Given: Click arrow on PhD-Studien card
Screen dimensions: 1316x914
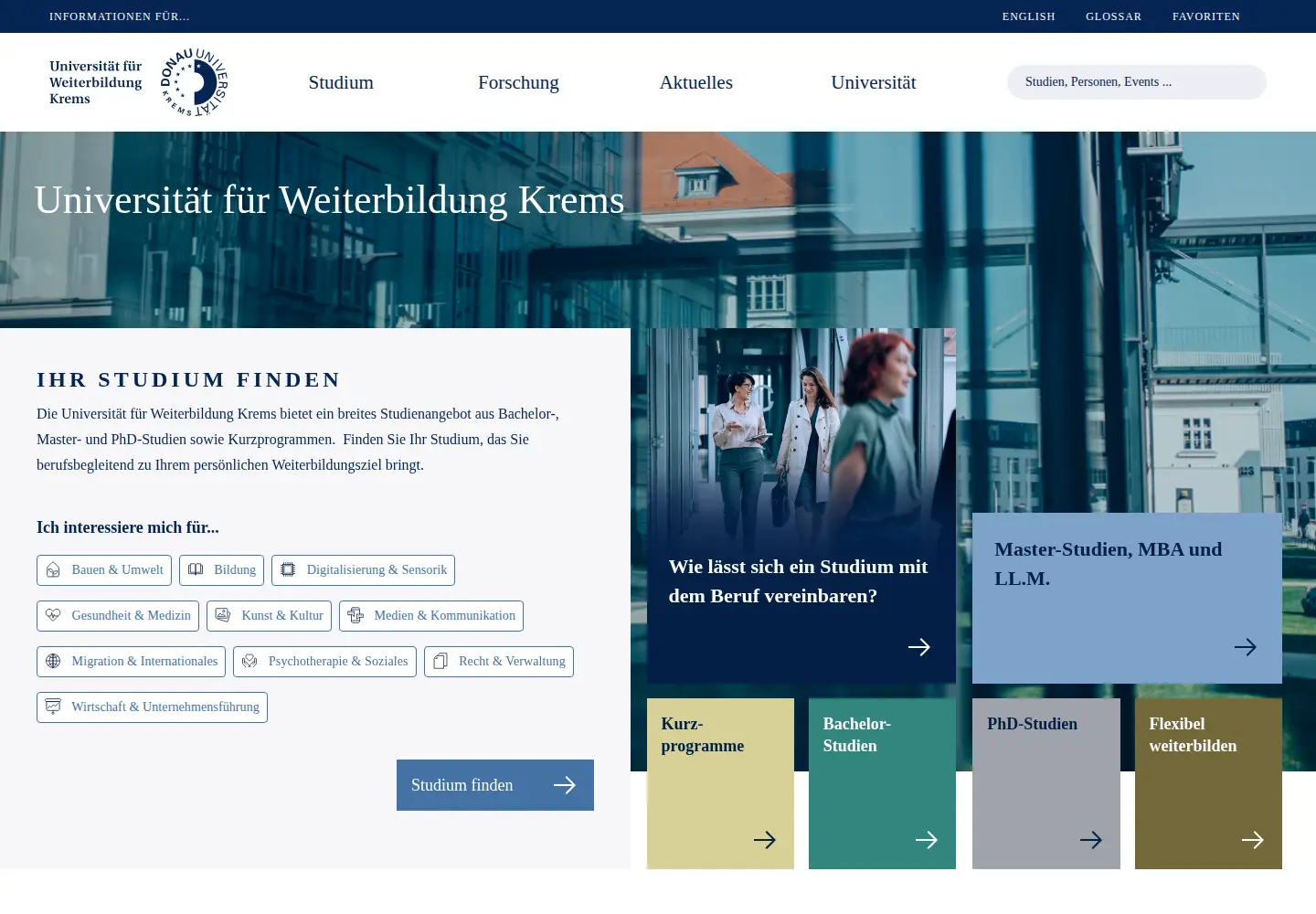Looking at the screenshot, I should point(1091,840).
